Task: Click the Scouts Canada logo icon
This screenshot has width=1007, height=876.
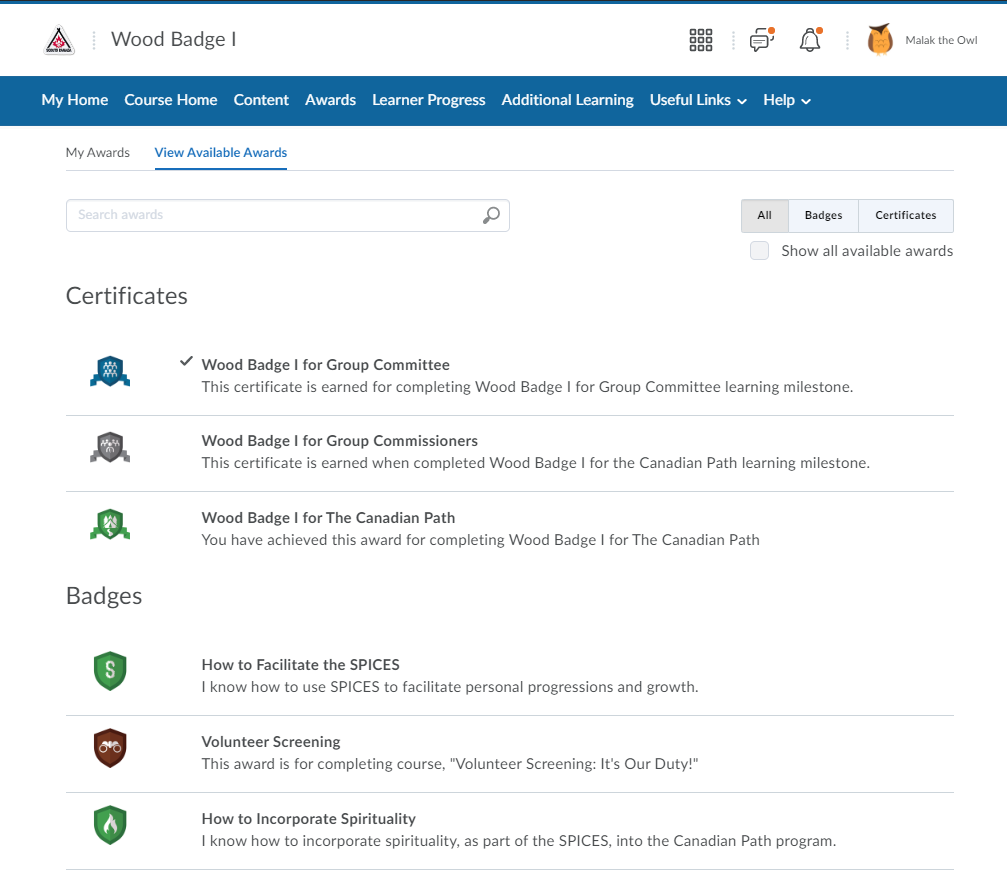Action: pos(60,40)
